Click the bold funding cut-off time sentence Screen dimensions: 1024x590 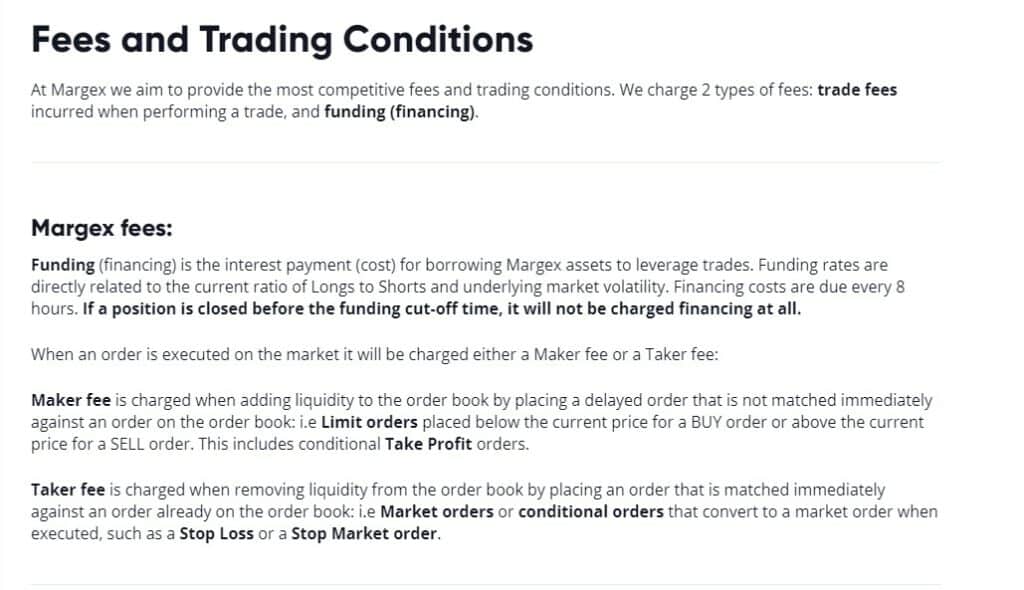(441, 308)
